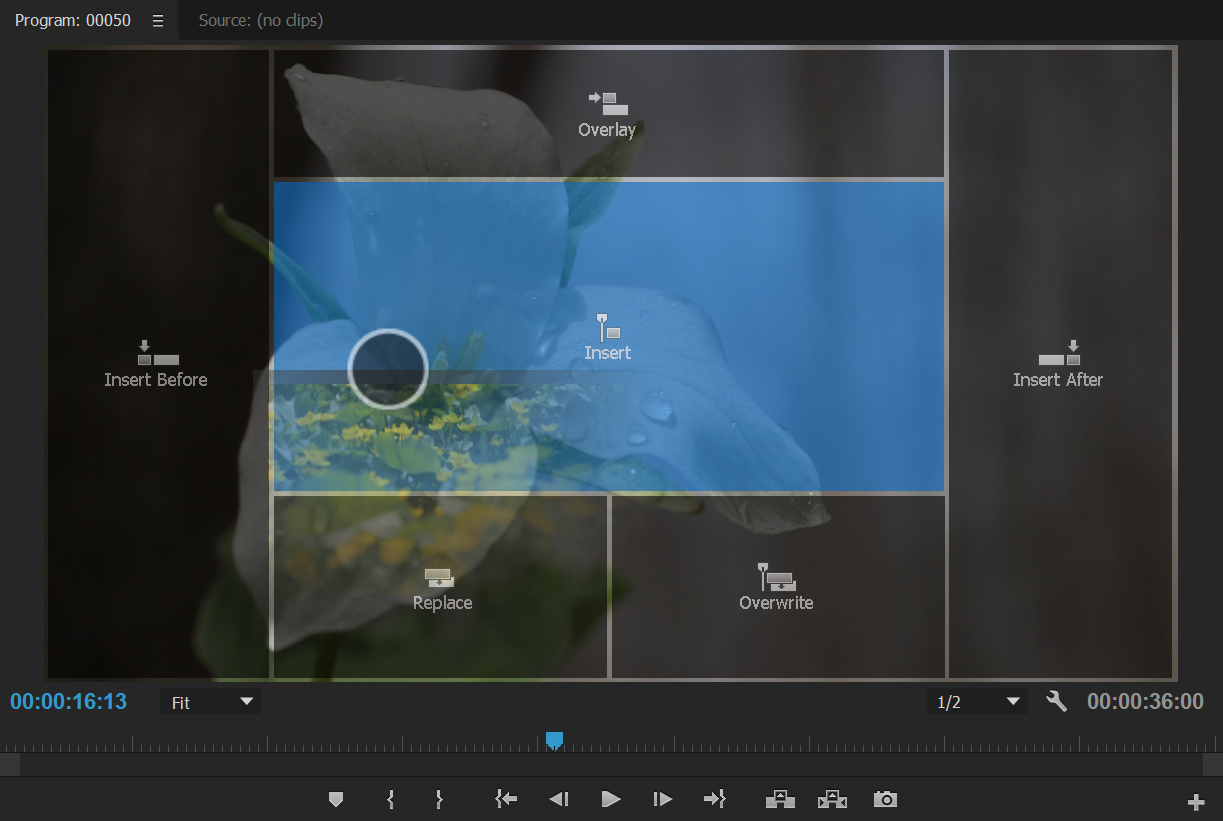Select the Extract icon
Viewport: 1223px width, 821px height.
point(831,799)
